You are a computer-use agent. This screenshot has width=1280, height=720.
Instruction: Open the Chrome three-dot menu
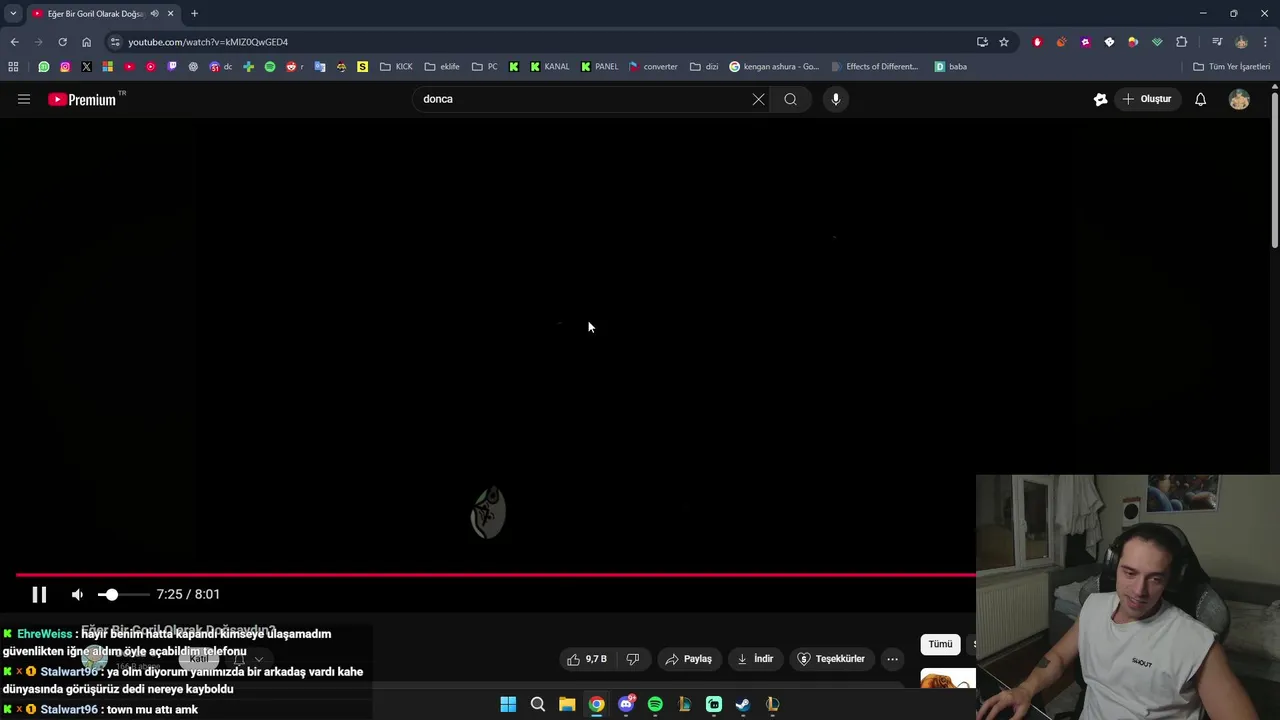[x=1265, y=42]
